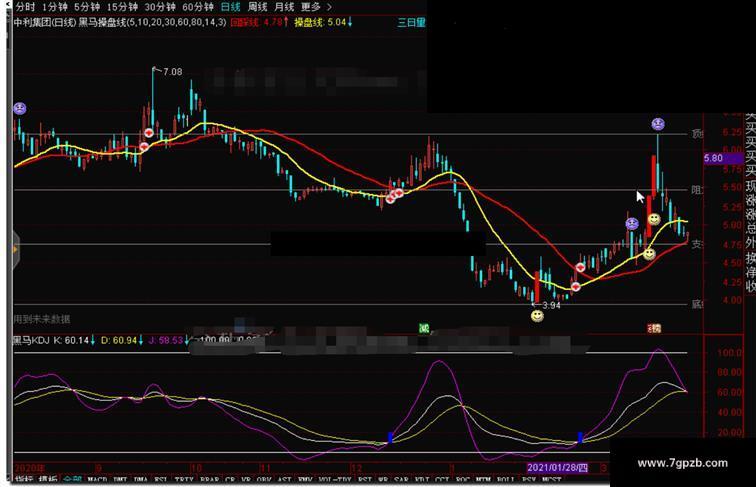This screenshot has height=487, width=756.
Task: Switch to the 分时 intraday tab
Action: click(x=25, y=7)
